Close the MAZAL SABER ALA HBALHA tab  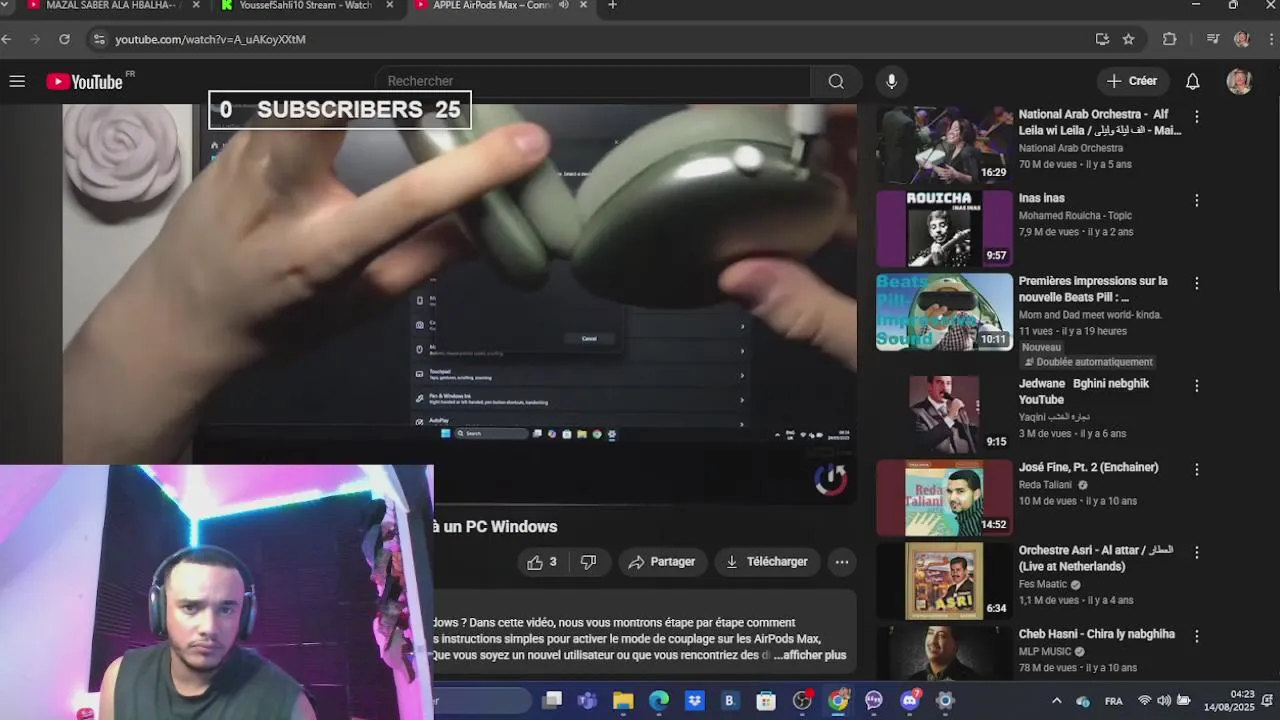[x=196, y=5]
